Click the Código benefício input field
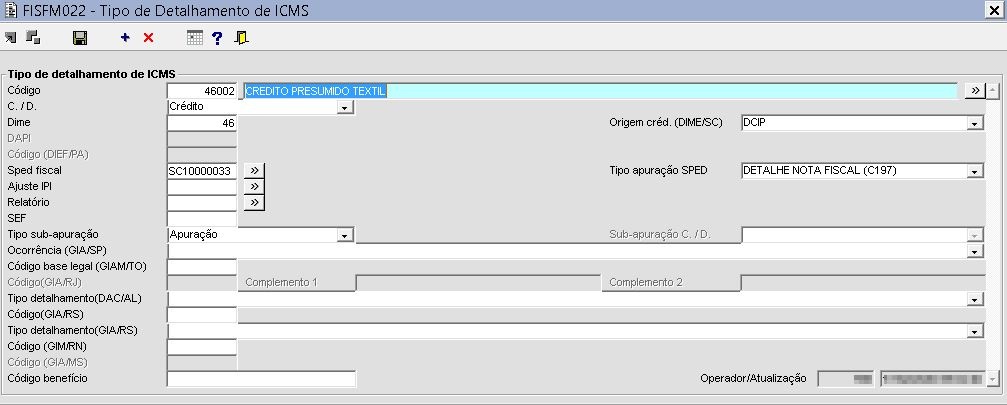The image size is (1007, 405). pos(261,379)
